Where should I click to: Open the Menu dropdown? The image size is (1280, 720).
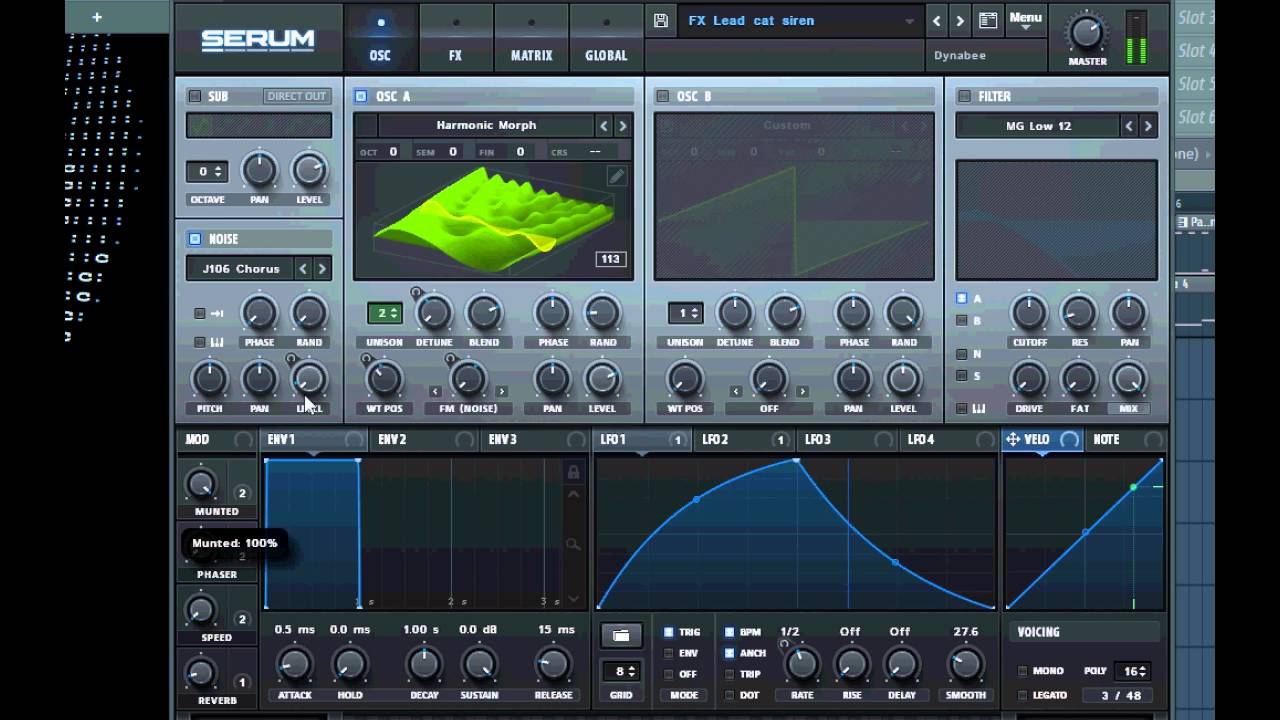1025,20
